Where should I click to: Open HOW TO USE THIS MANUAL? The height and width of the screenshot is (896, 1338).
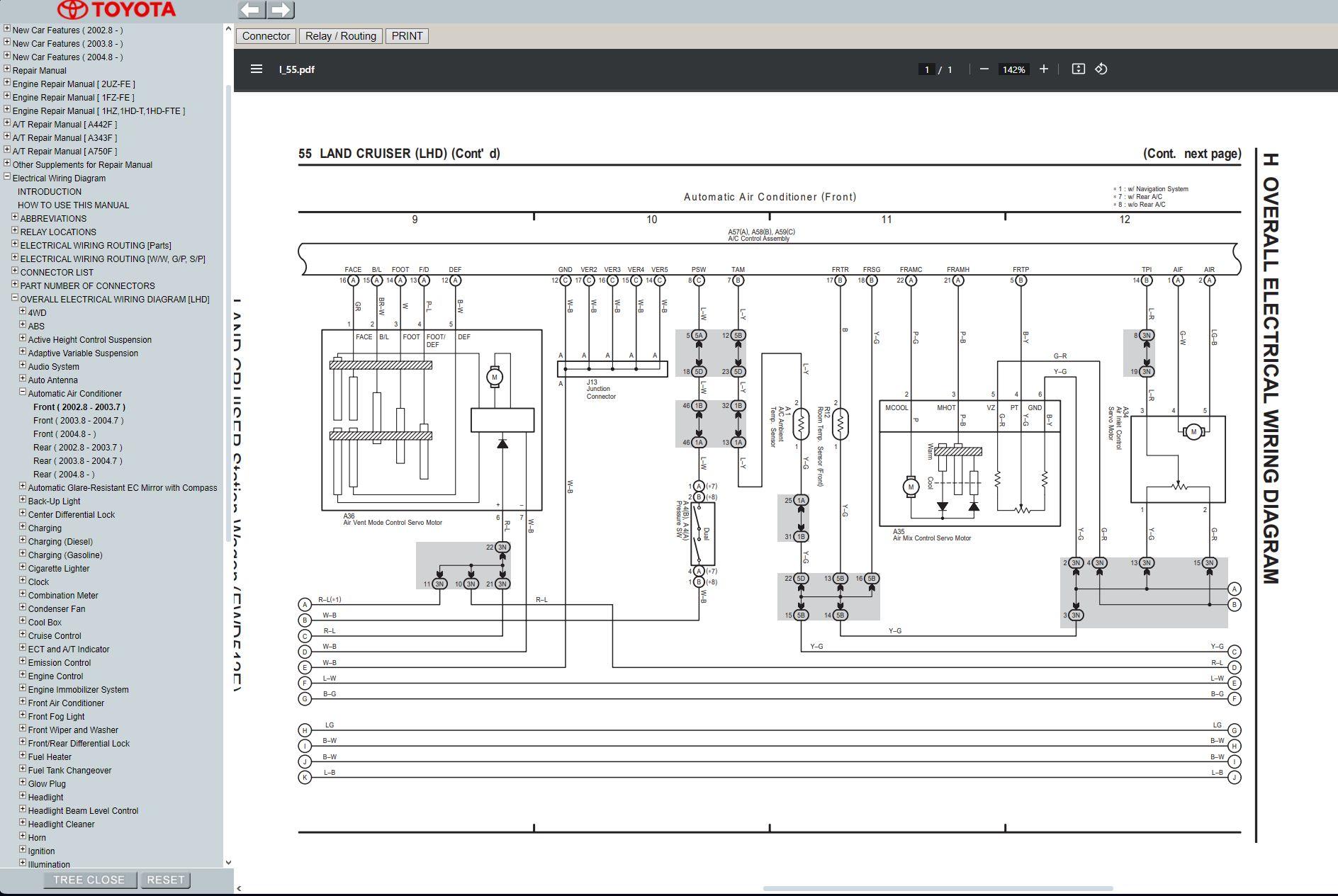(74, 205)
